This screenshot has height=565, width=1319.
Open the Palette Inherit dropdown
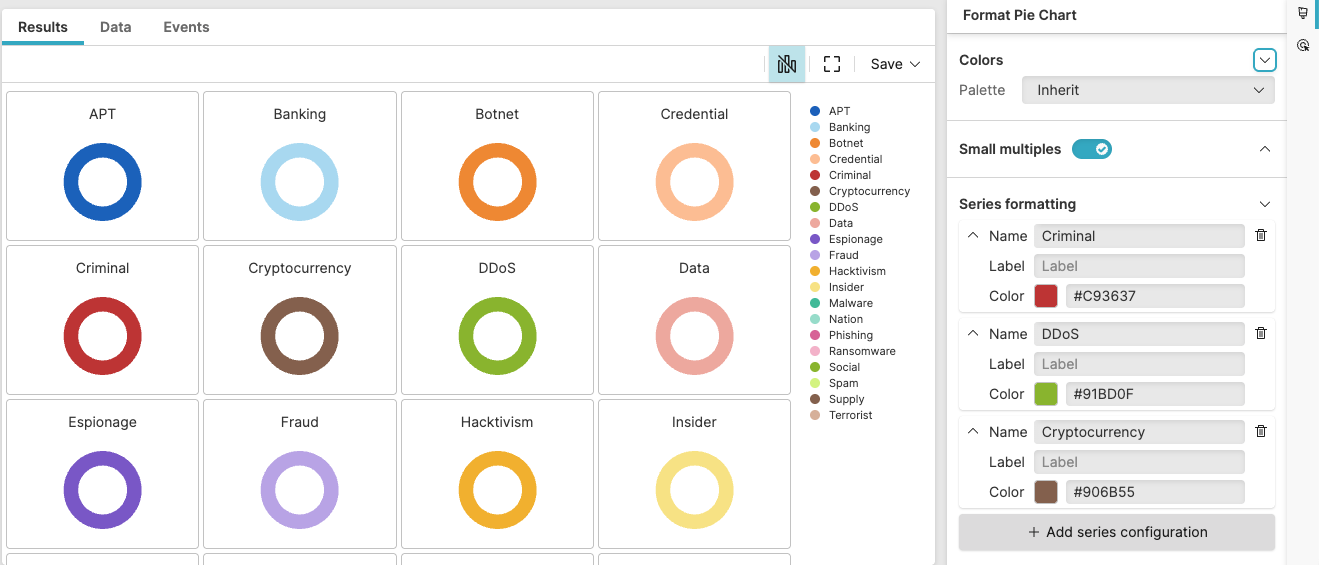point(1148,90)
